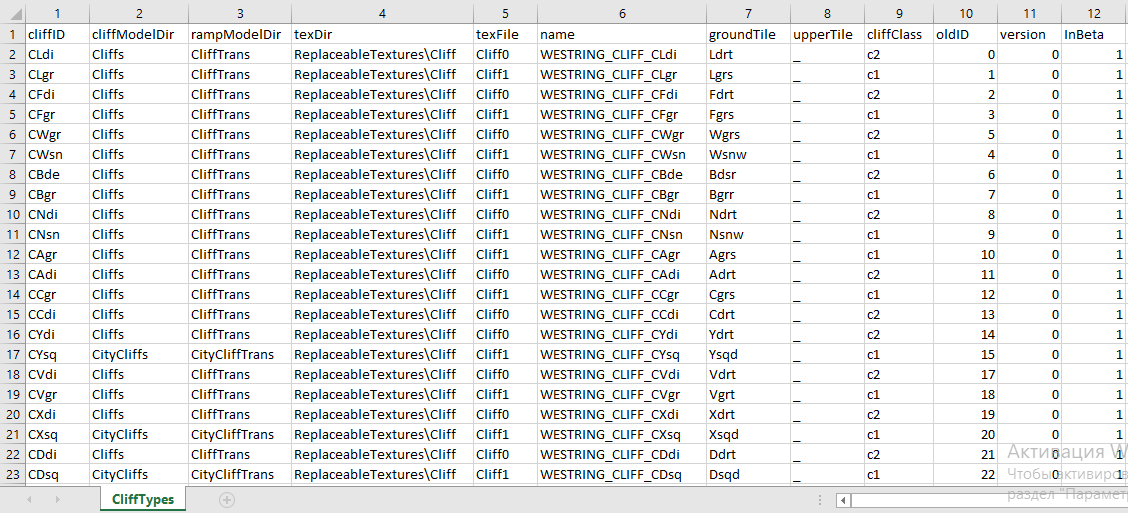Image resolution: width=1128 pixels, height=513 pixels.
Task: Click the upperTile header cell
Action: (827, 34)
